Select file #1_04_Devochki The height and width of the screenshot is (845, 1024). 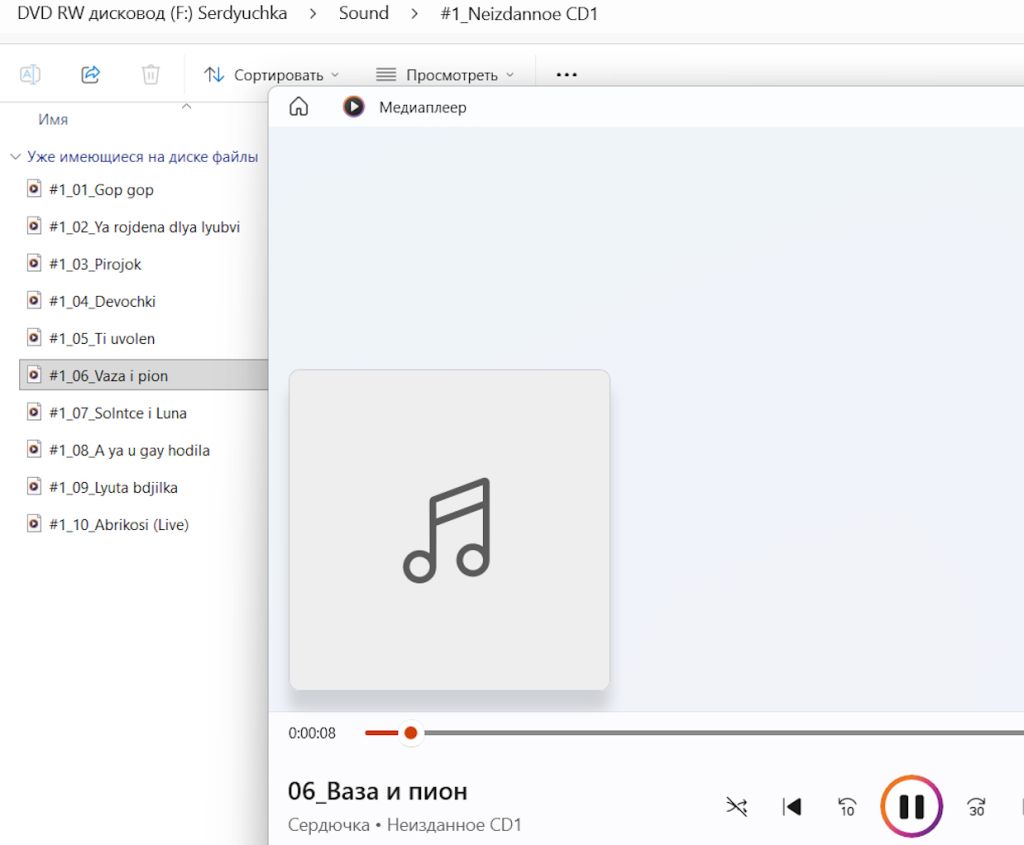click(x=103, y=302)
